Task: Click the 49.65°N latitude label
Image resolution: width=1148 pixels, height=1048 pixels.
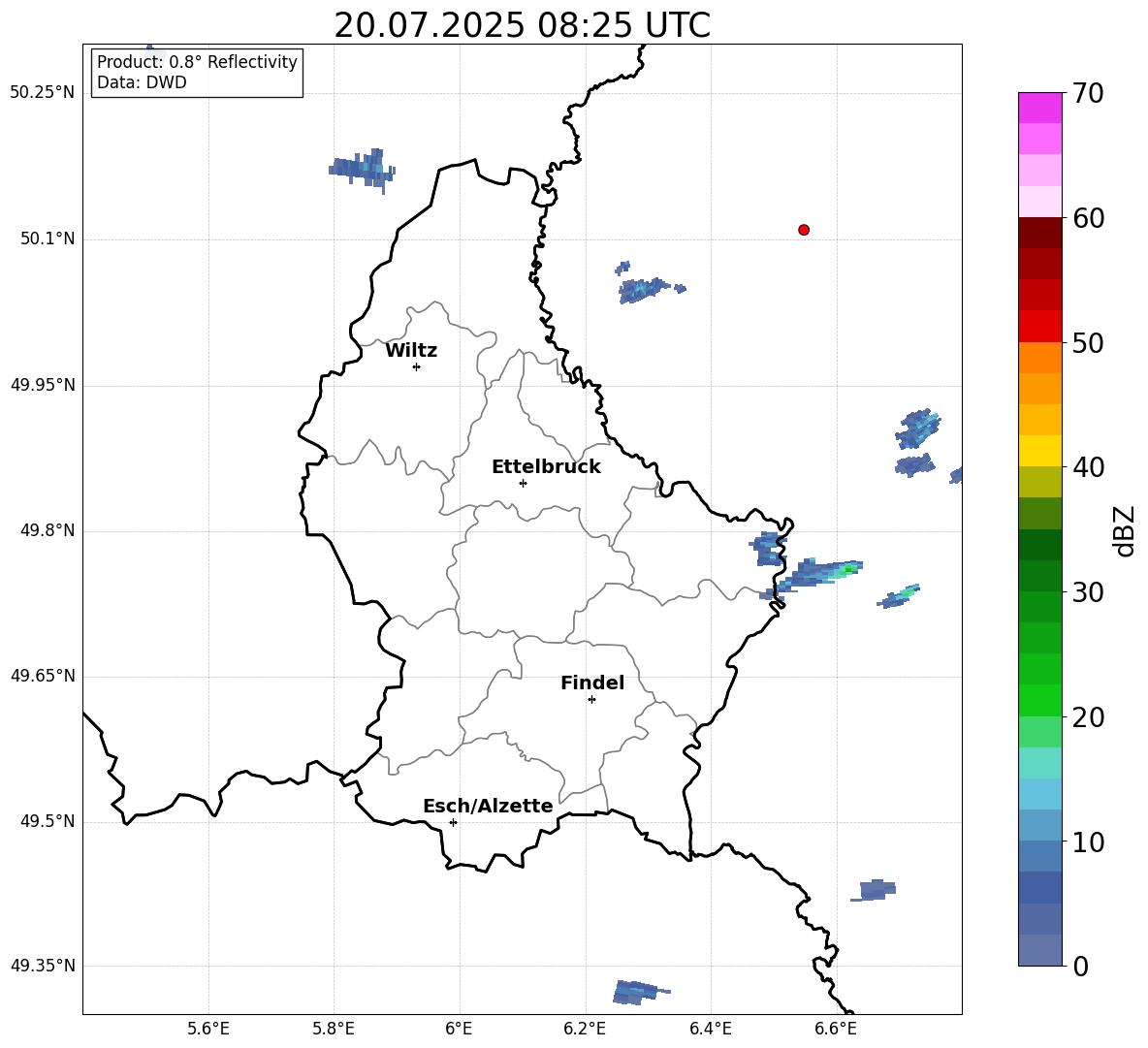Action: [42, 676]
